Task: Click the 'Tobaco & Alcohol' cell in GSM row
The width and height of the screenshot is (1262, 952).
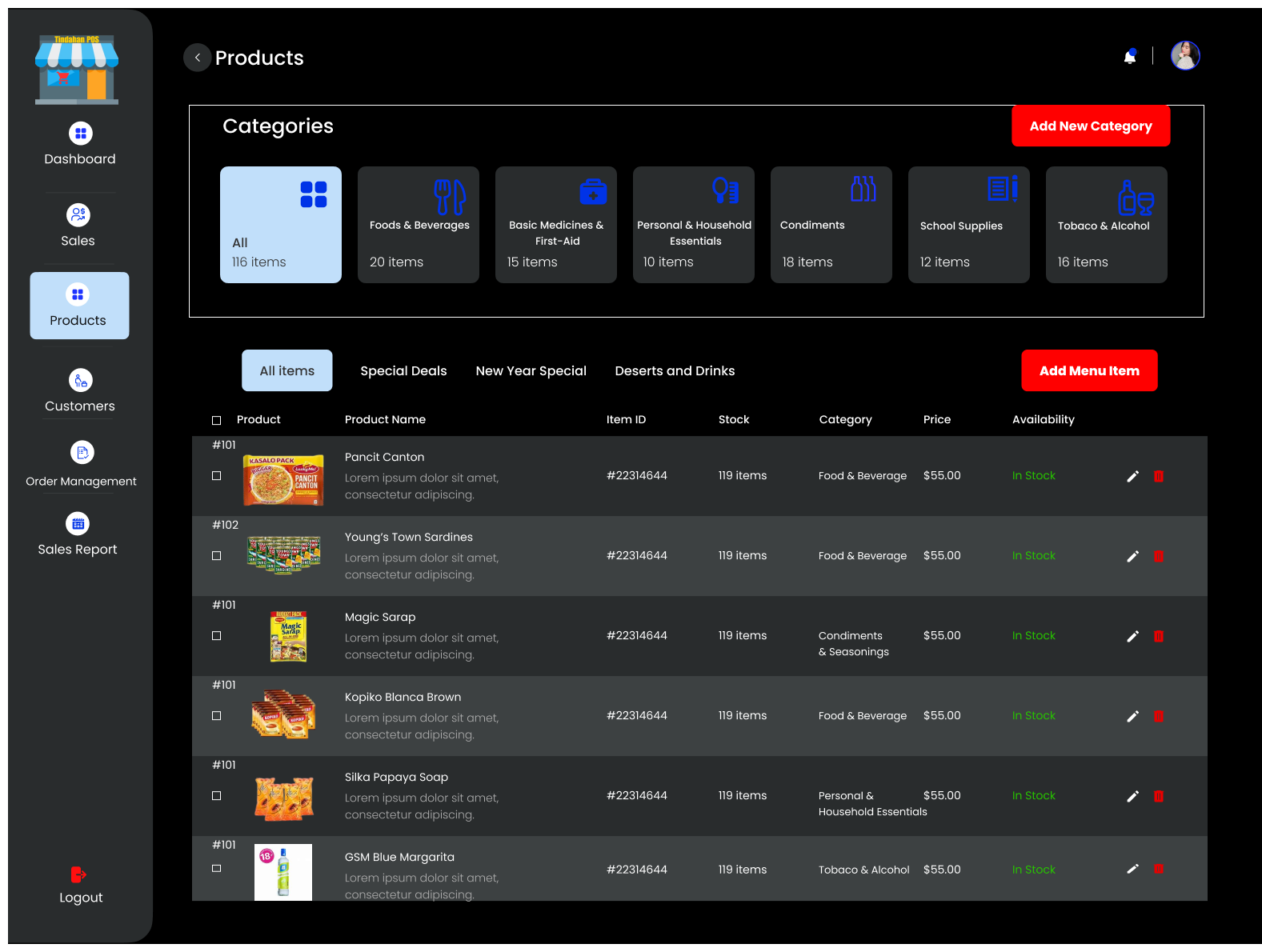Action: (x=864, y=870)
